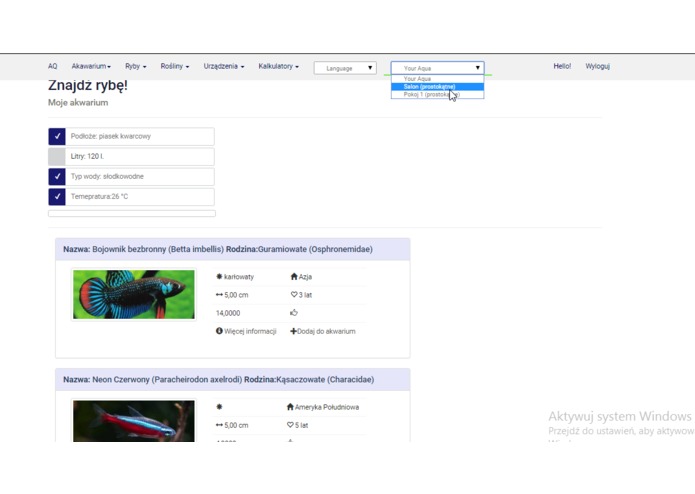
Task: Click Wyloguj to log out
Action: pos(597,66)
